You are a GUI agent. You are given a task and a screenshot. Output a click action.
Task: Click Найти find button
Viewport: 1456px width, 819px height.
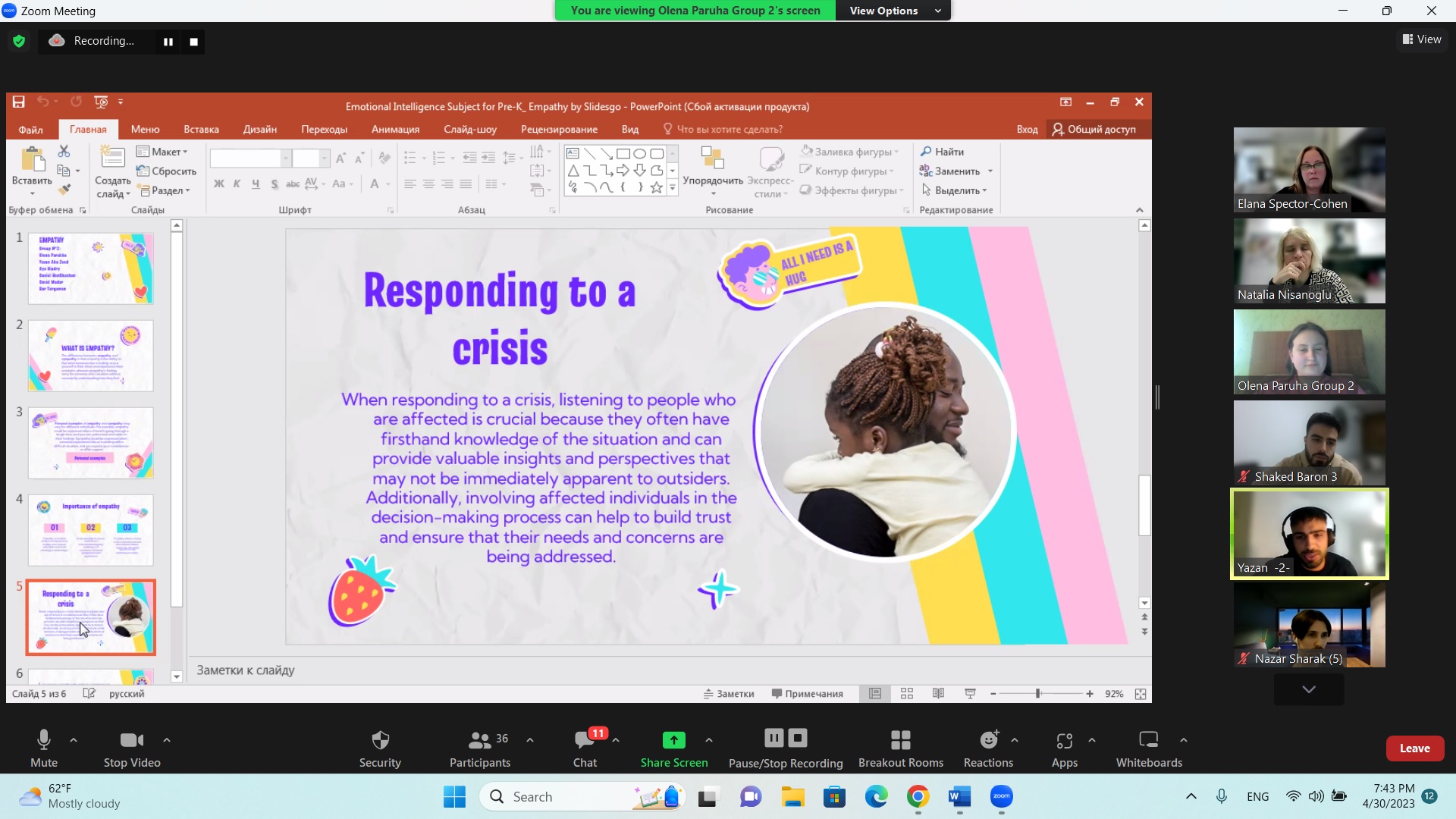click(x=942, y=152)
